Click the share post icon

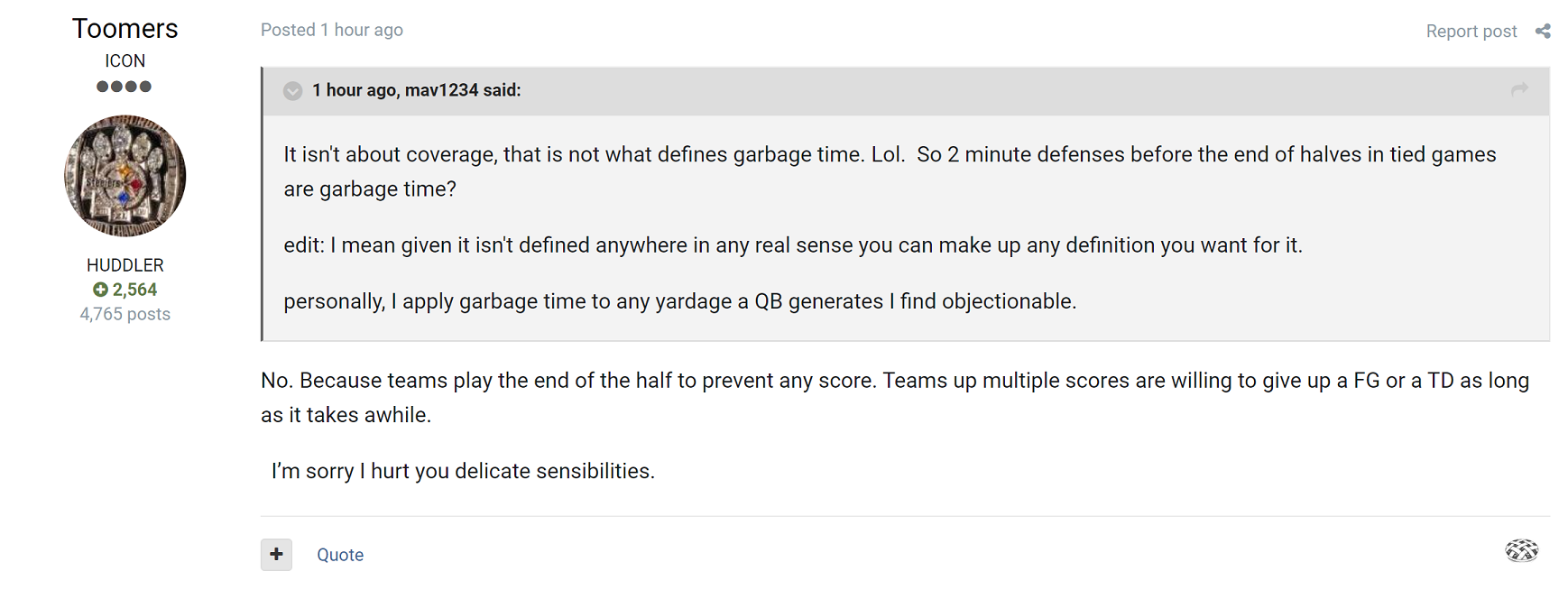pos(1543,31)
